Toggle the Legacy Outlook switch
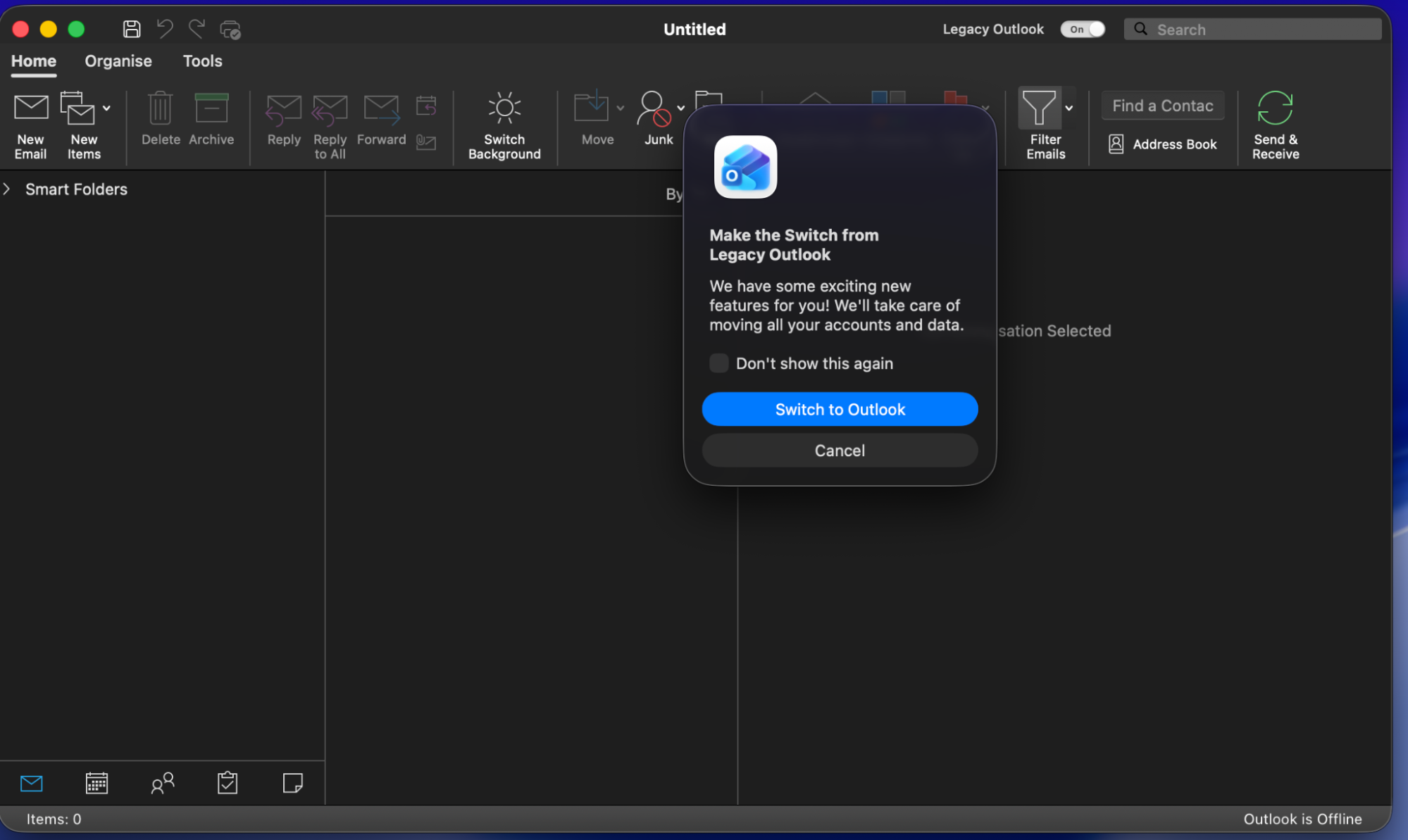The height and width of the screenshot is (840, 1408). tap(1083, 29)
